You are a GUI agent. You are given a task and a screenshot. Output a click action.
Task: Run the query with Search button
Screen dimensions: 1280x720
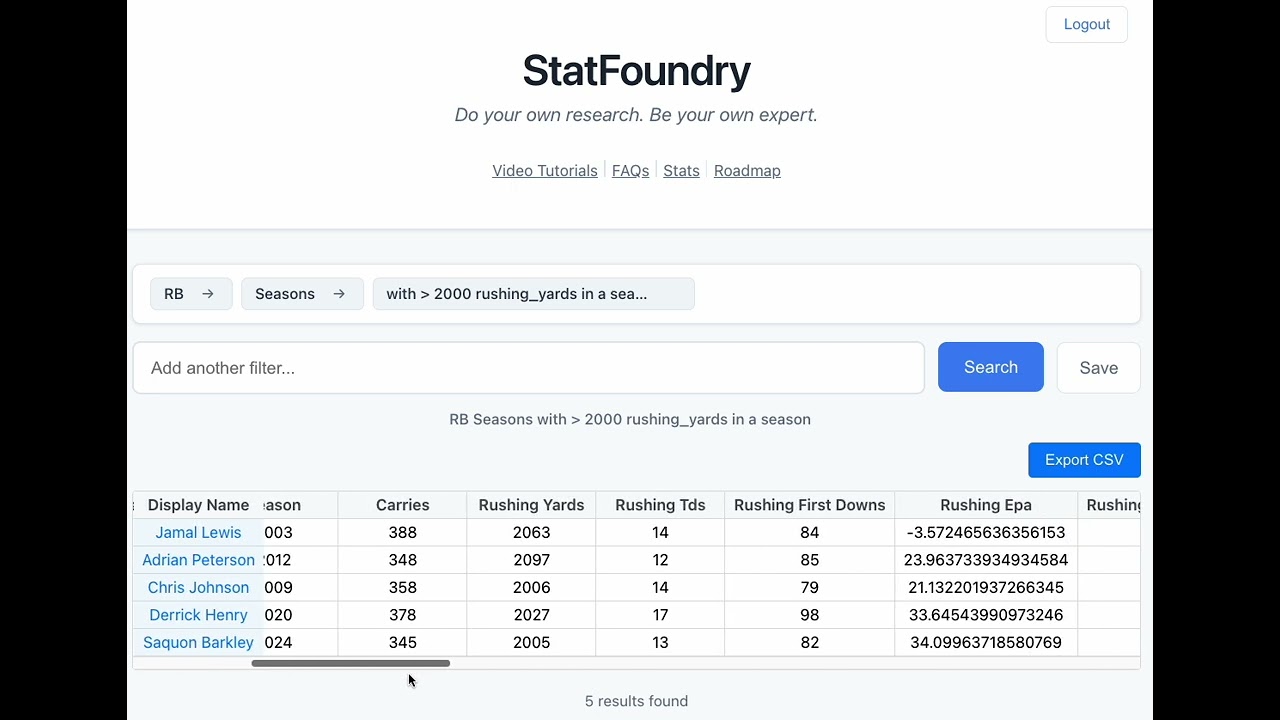coord(990,367)
